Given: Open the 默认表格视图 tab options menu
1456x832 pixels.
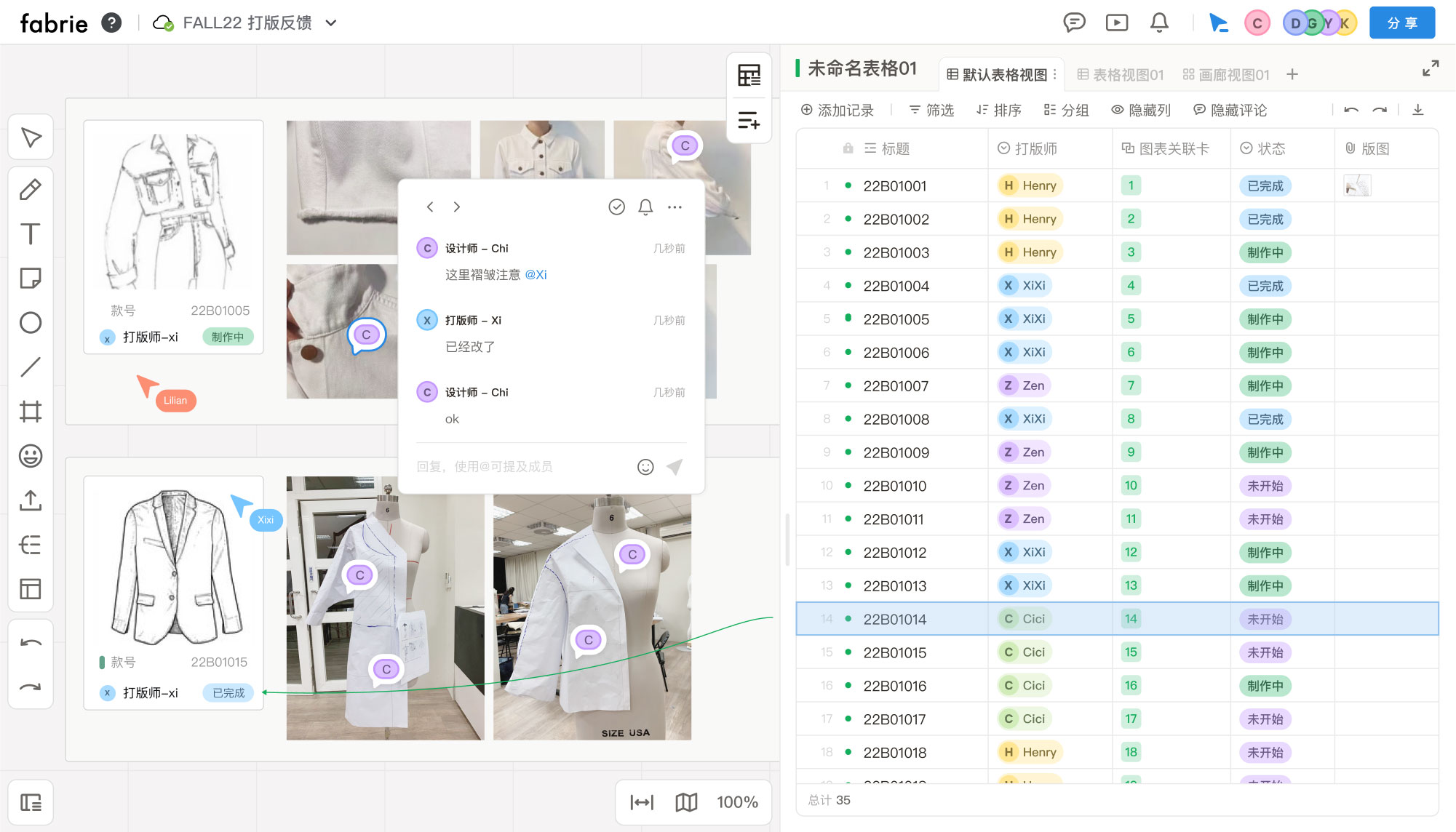Looking at the screenshot, I should point(1055,74).
